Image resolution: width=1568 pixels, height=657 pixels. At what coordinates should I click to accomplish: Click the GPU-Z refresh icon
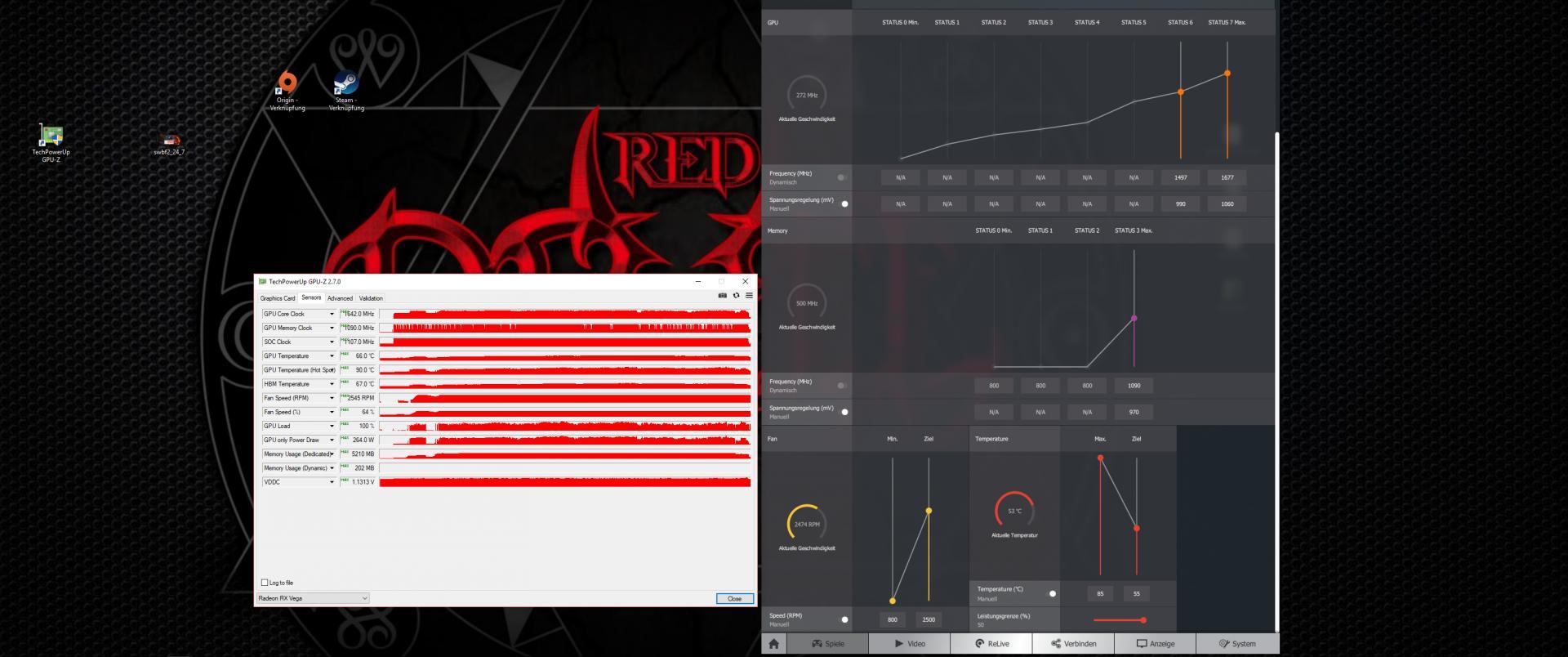(x=736, y=296)
